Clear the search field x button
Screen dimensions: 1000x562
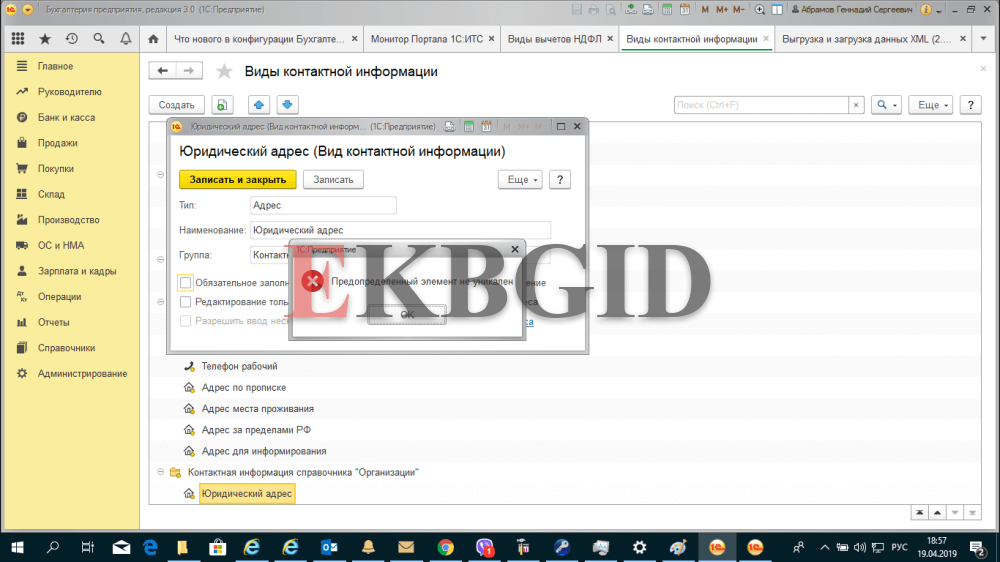[856, 105]
